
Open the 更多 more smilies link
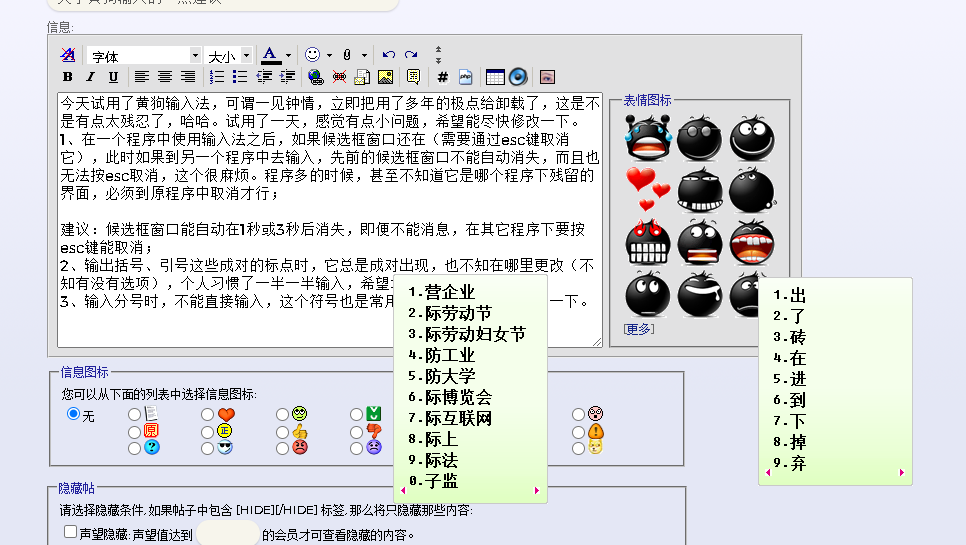point(638,329)
